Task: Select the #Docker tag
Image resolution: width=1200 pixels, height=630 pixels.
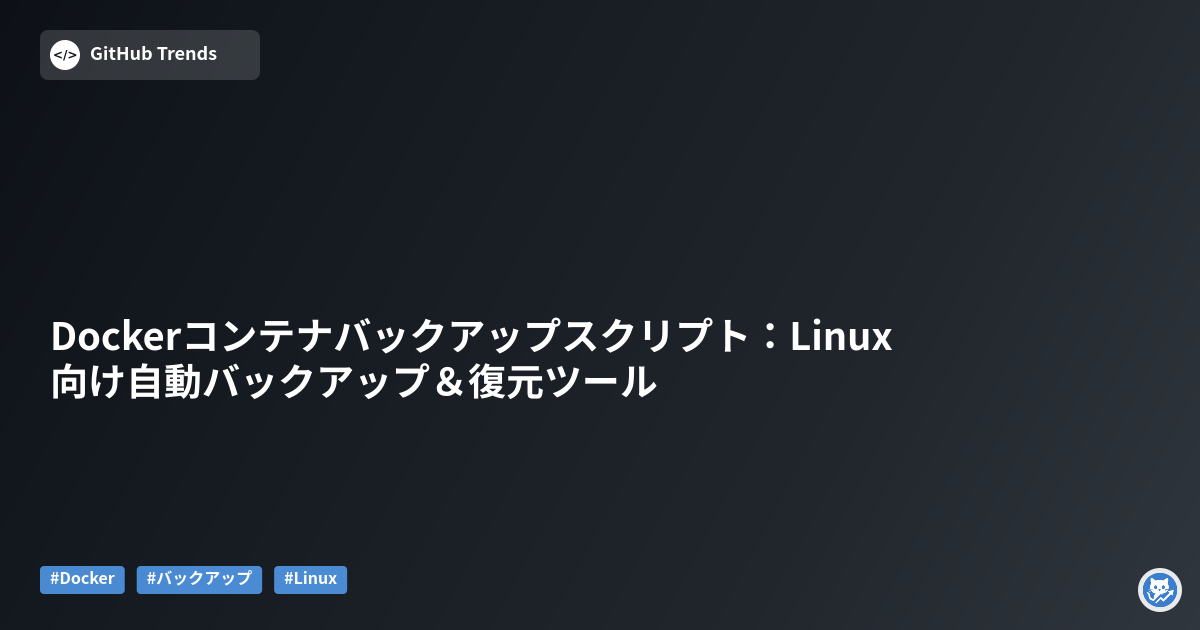Action: click(x=82, y=579)
